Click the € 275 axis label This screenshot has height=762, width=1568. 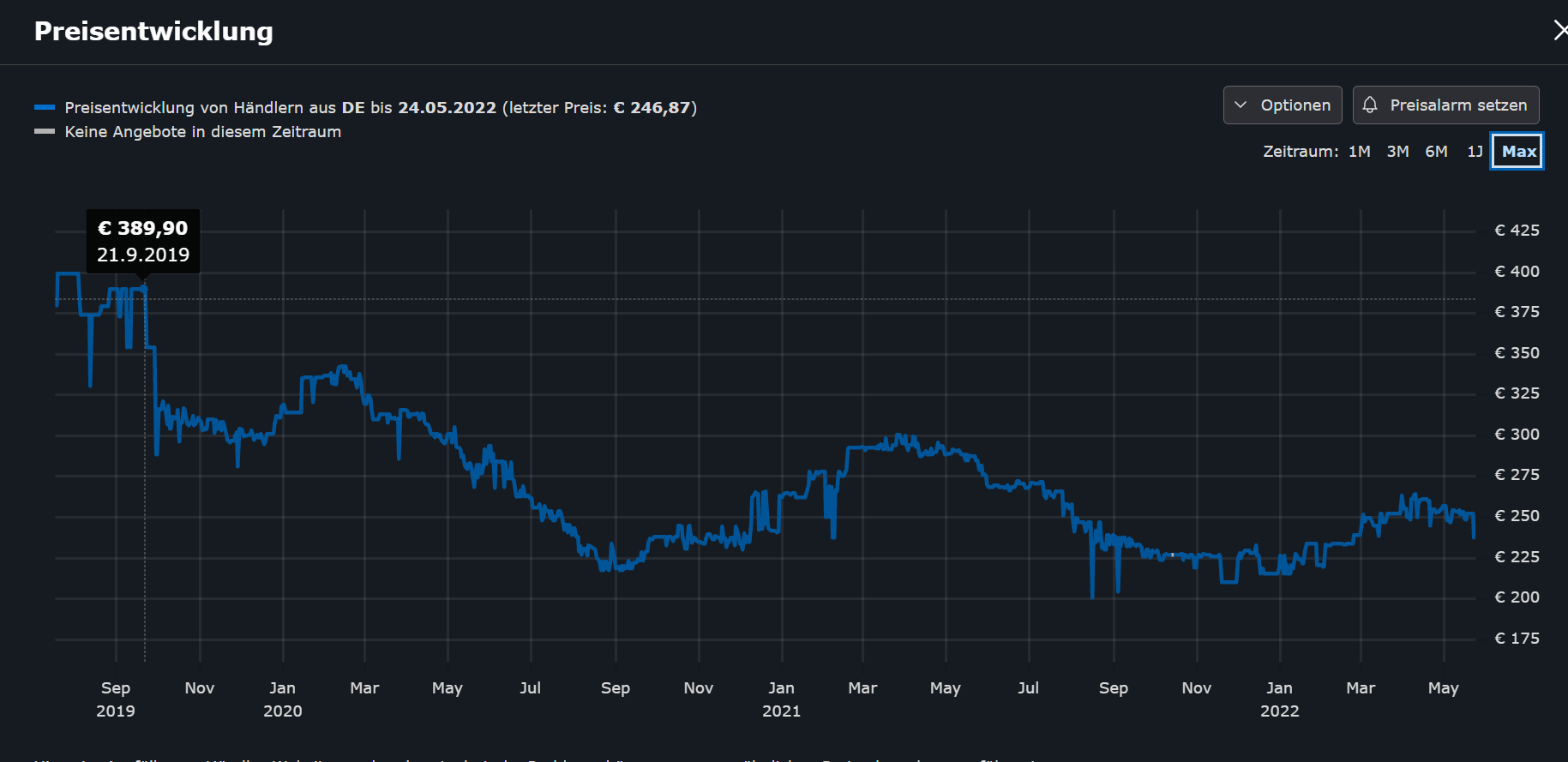(x=1517, y=475)
